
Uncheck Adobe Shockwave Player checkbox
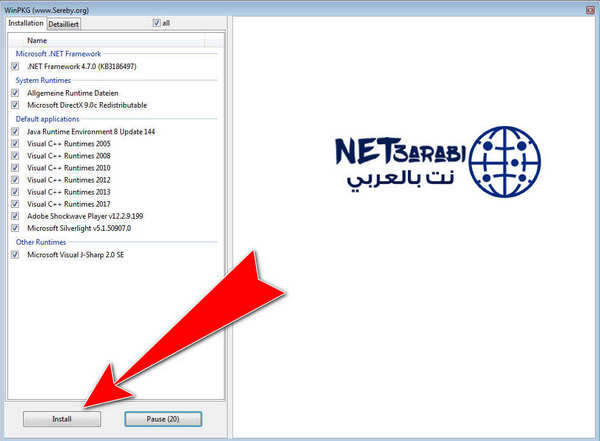pyautogui.click(x=15, y=216)
